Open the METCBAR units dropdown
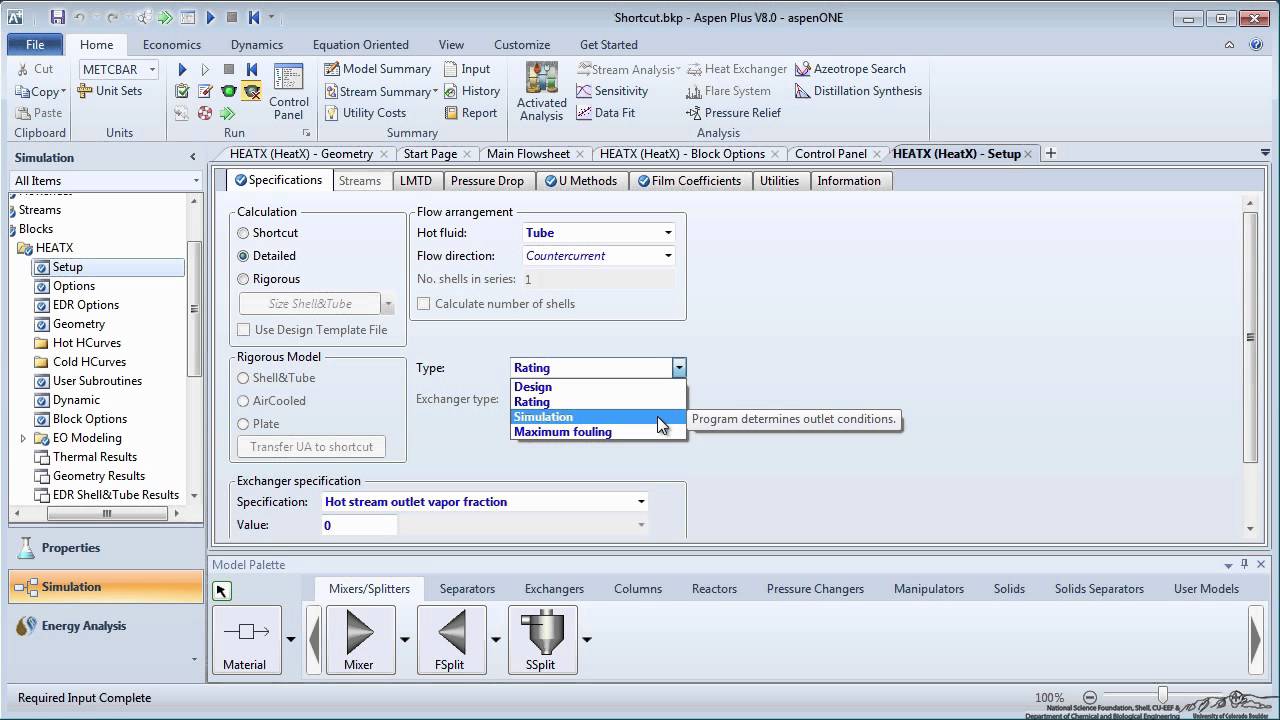The height and width of the screenshot is (720, 1280). click(152, 69)
